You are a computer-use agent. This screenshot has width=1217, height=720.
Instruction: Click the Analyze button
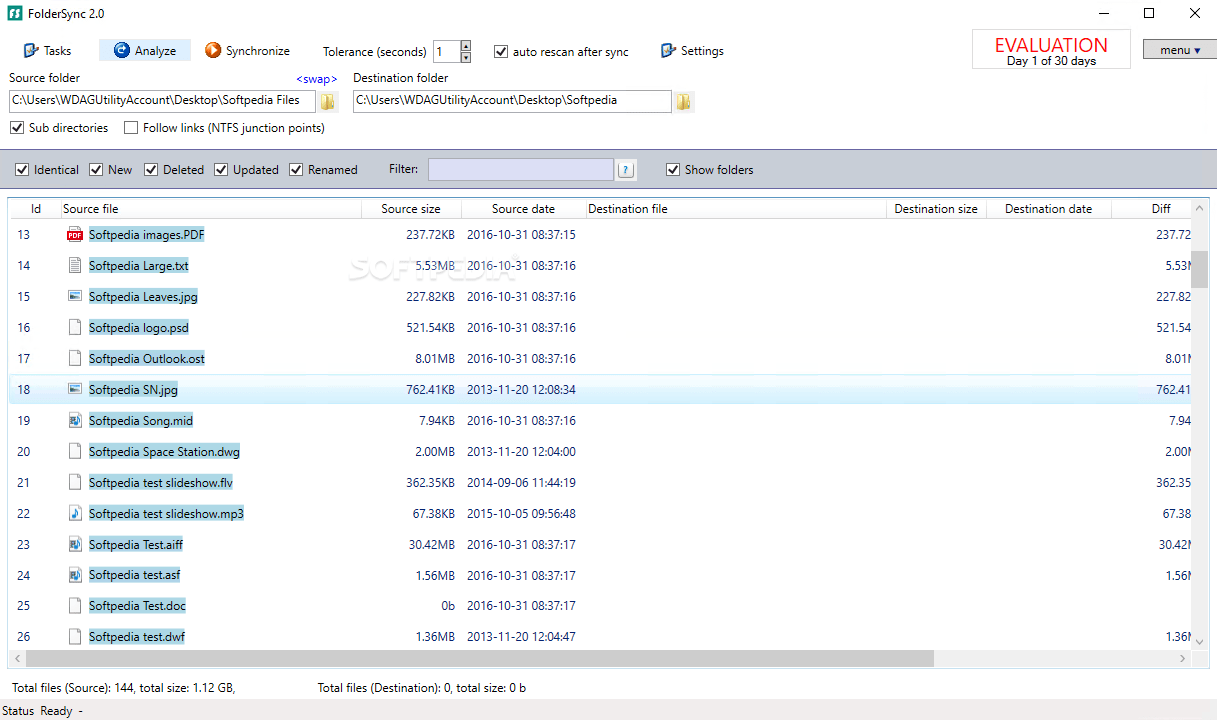pyautogui.click(x=145, y=51)
